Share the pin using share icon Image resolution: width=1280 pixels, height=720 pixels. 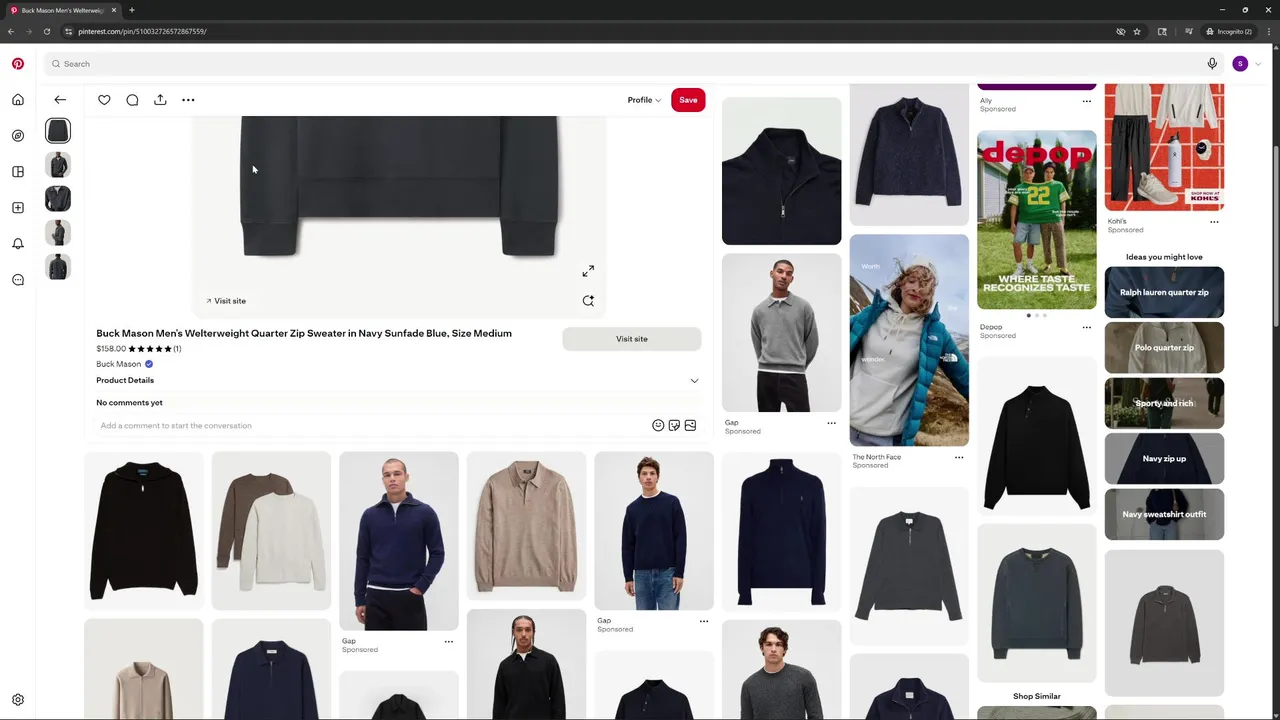tap(160, 100)
